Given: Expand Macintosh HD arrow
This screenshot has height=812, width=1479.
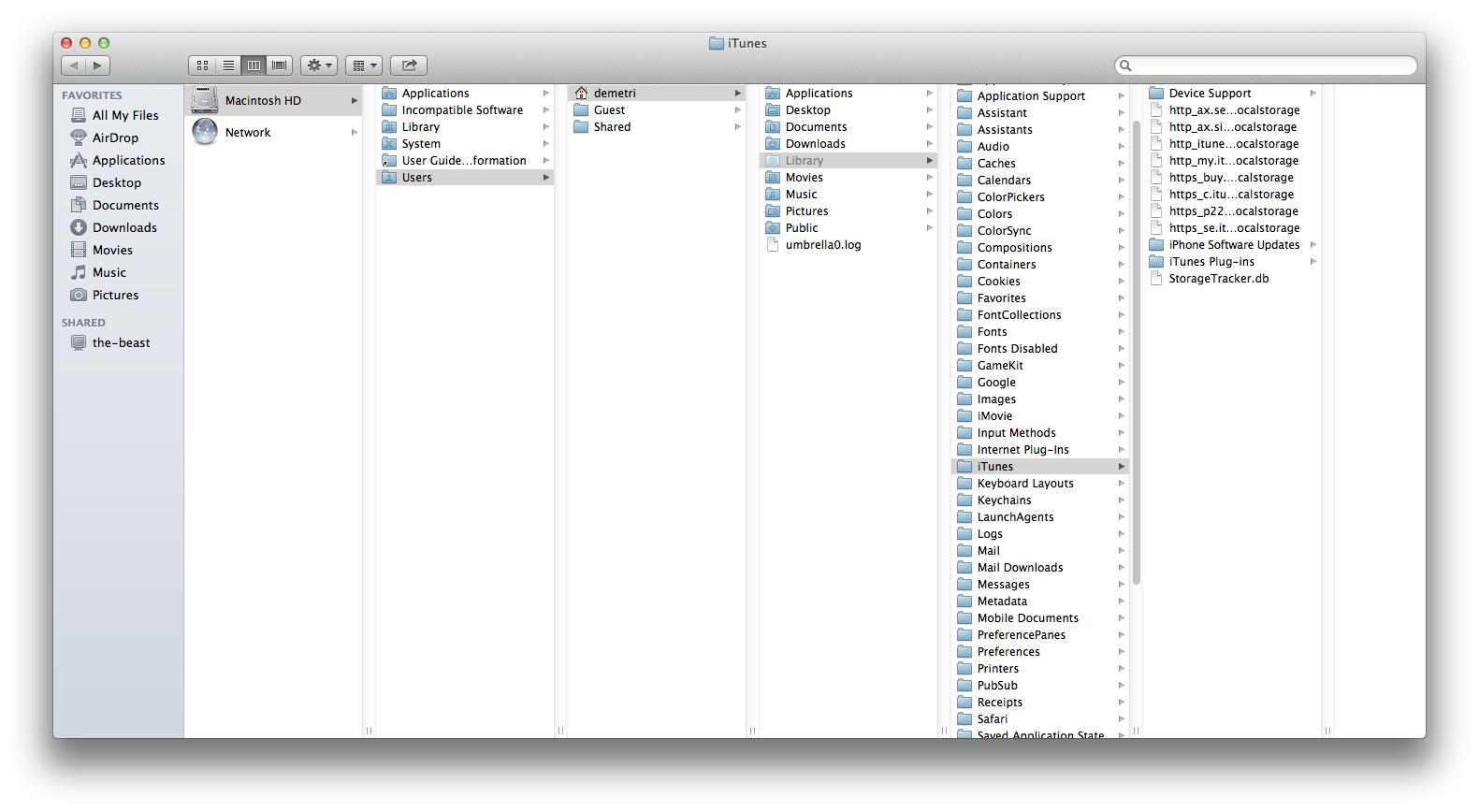Looking at the screenshot, I should 355,100.
